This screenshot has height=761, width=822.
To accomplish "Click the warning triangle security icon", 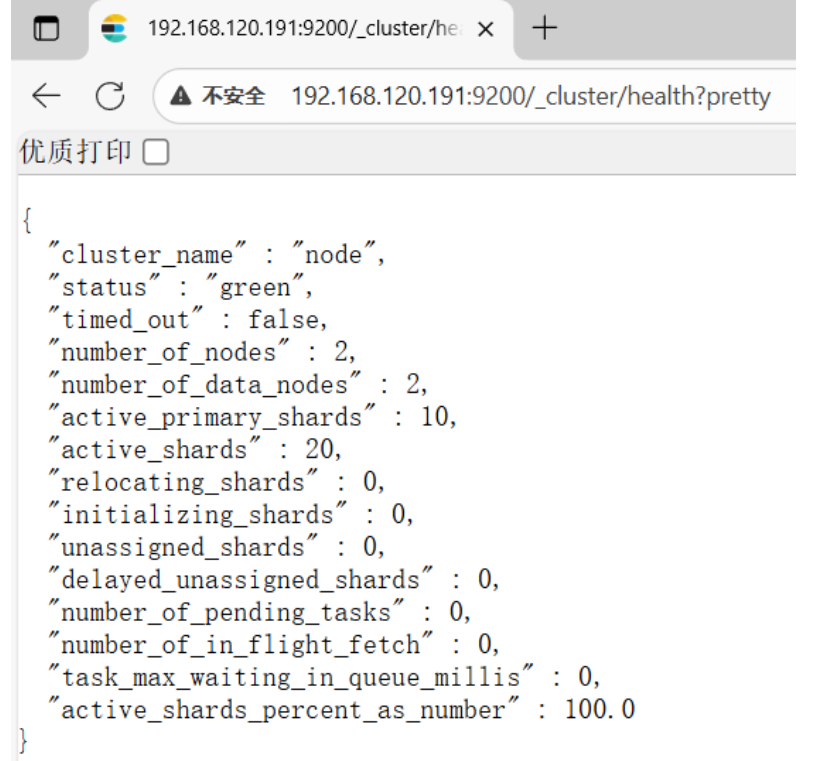I will coord(181,97).
